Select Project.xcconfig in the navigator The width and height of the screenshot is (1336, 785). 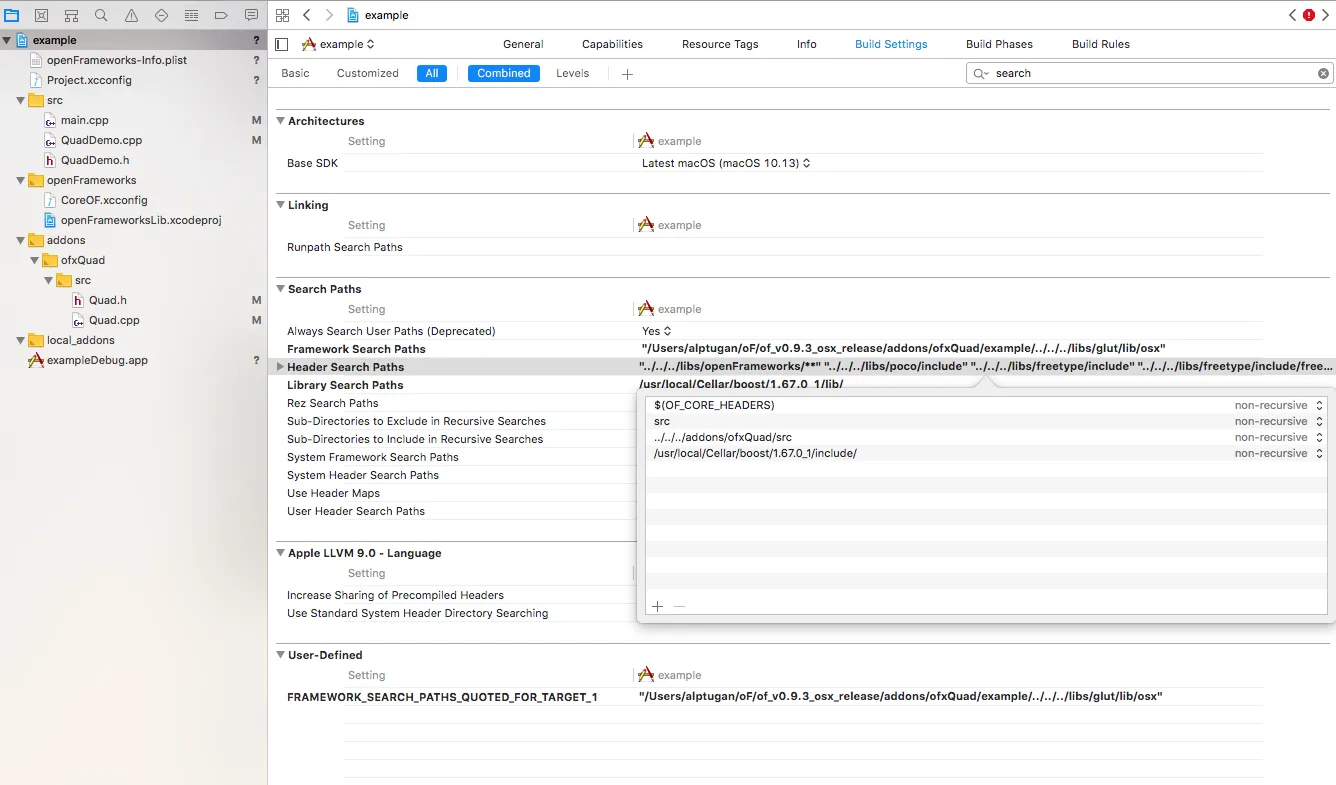tap(89, 80)
